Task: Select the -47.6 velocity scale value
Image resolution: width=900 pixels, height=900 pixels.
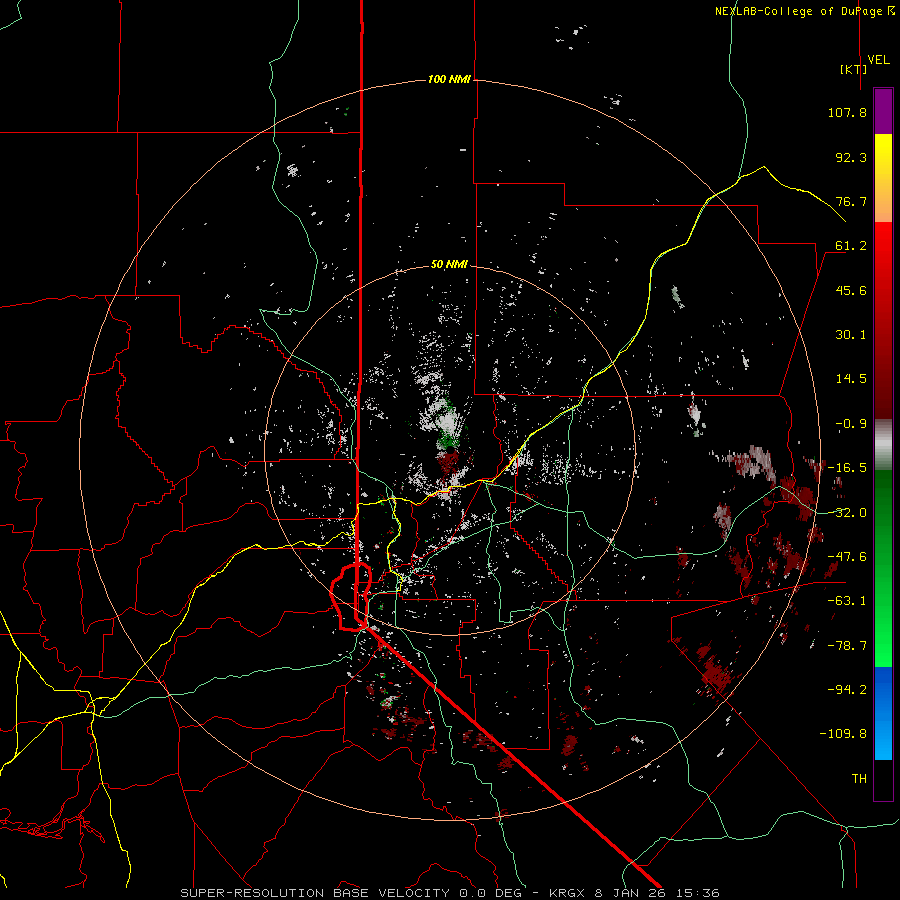Action: tap(847, 557)
